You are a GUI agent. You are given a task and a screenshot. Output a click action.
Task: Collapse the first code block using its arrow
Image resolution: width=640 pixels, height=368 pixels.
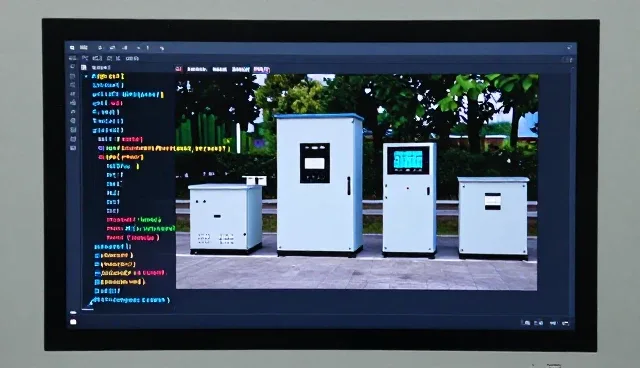[x=86, y=76]
